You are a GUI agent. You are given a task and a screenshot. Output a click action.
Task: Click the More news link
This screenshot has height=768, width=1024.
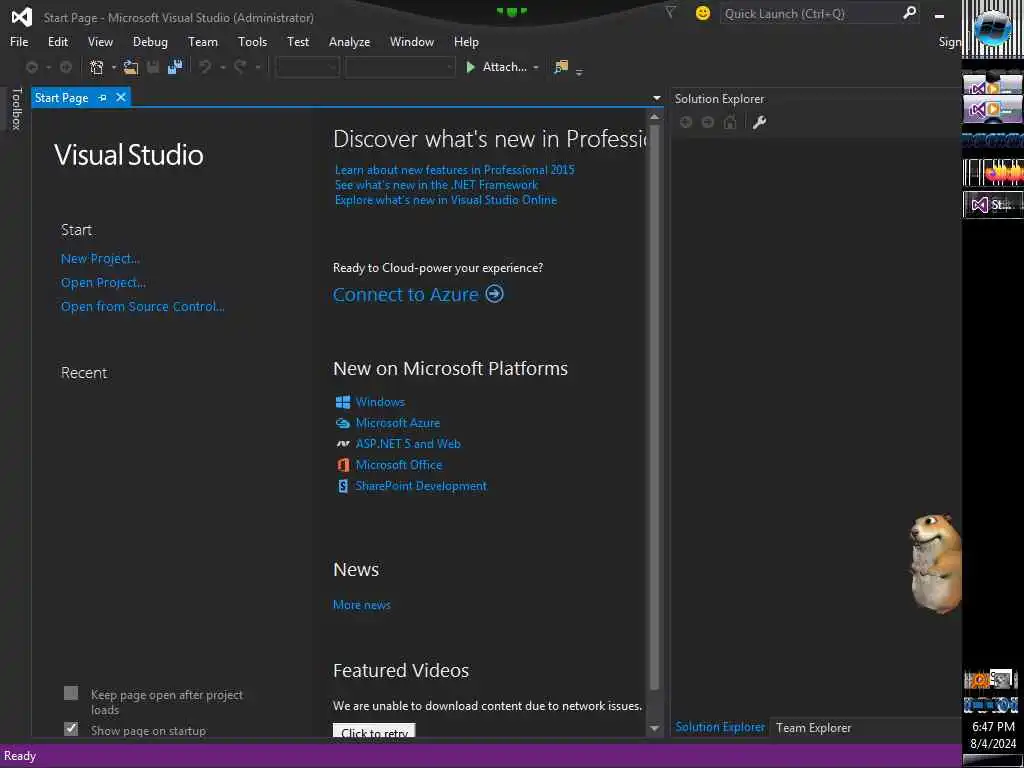(362, 605)
